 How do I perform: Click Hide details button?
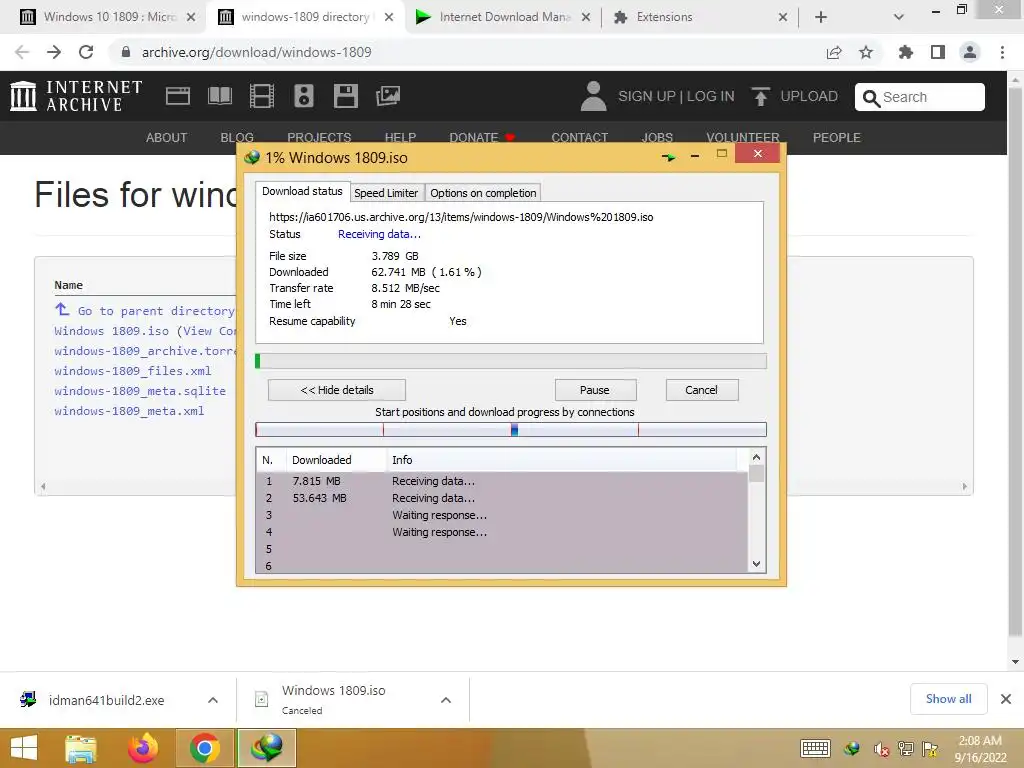pyautogui.click(x=337, y=390)
